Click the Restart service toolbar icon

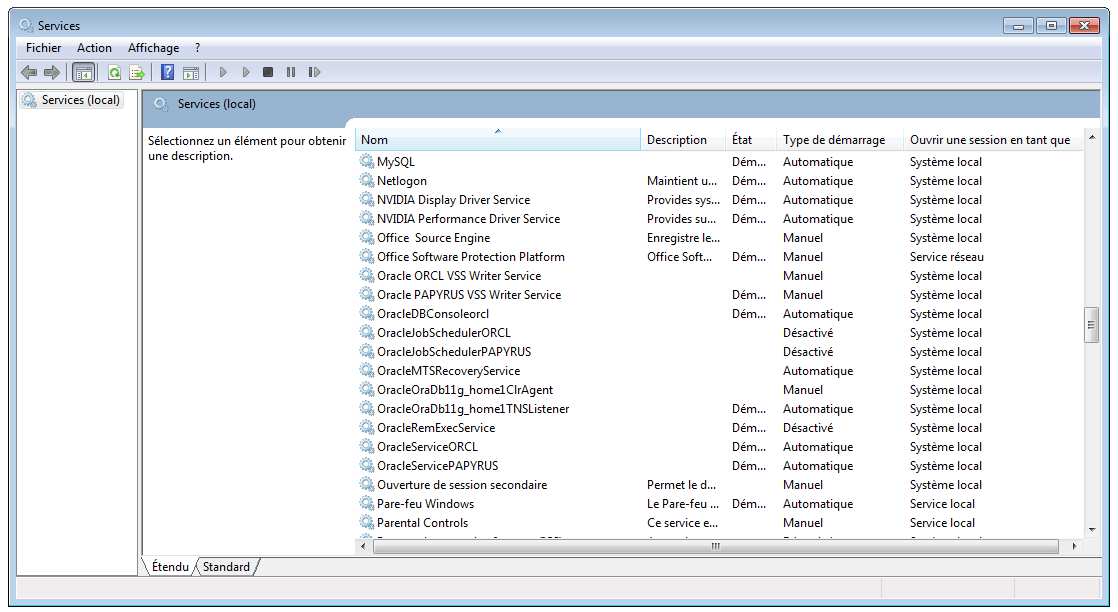314,72
